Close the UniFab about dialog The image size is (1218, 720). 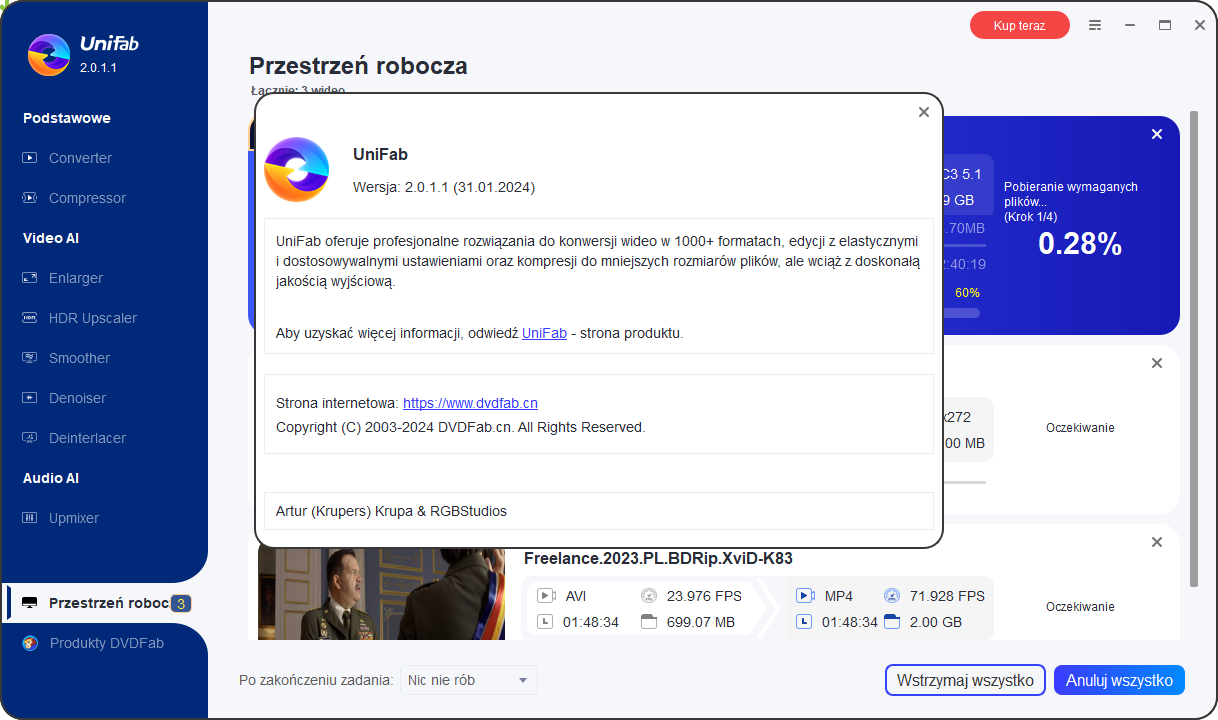click(924, 112)
